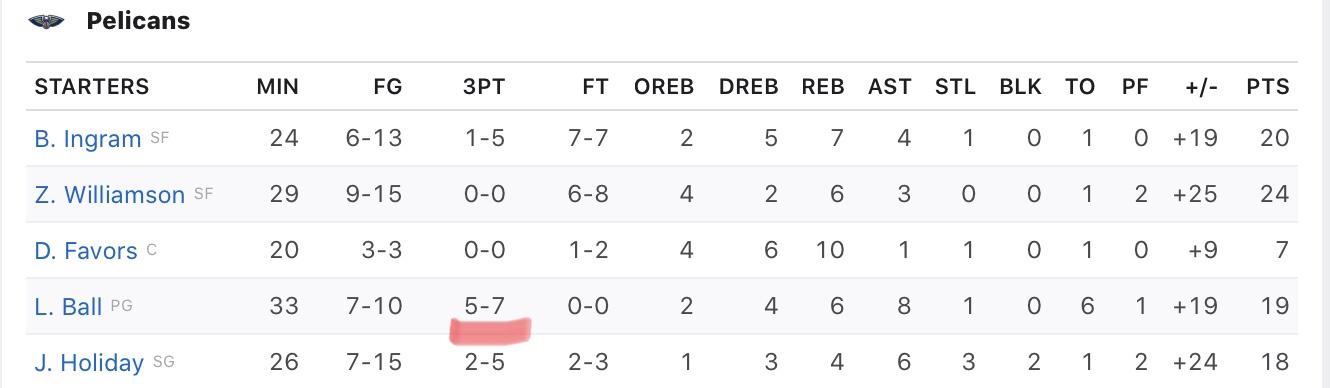The width and height of the screenshot is (1330, 388).
Task: Click the Pelicans team name heading
Action: (138, 21)
